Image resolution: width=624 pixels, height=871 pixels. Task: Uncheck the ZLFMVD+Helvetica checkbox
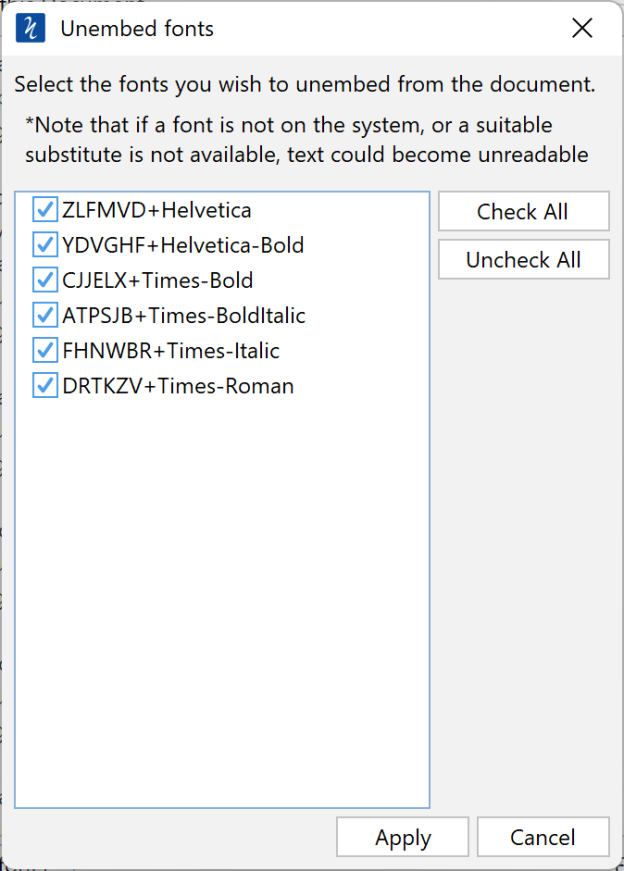45,210
